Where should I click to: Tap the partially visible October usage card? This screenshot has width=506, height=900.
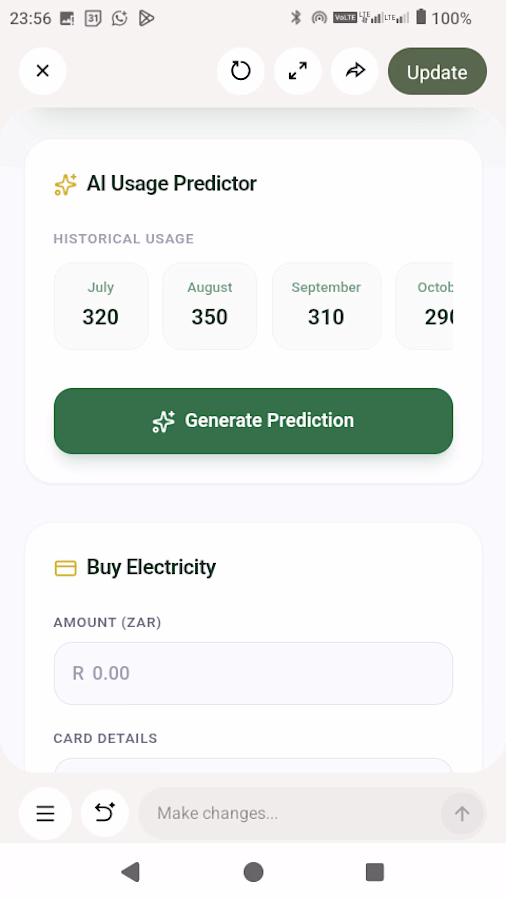pyautogui.click(x=425, y=306)
